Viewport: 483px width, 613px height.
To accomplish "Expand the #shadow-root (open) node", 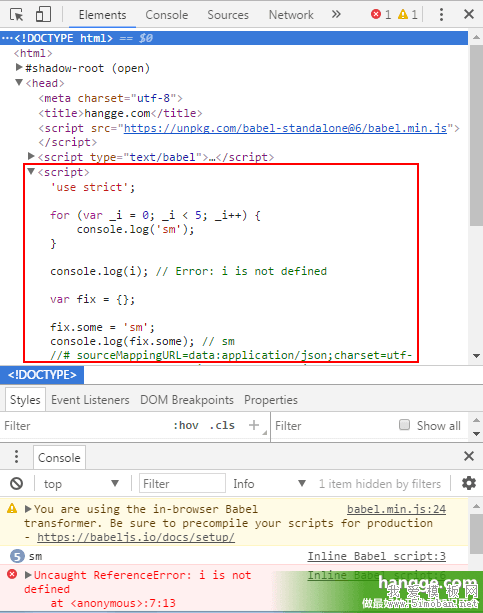I will point(18,67).
